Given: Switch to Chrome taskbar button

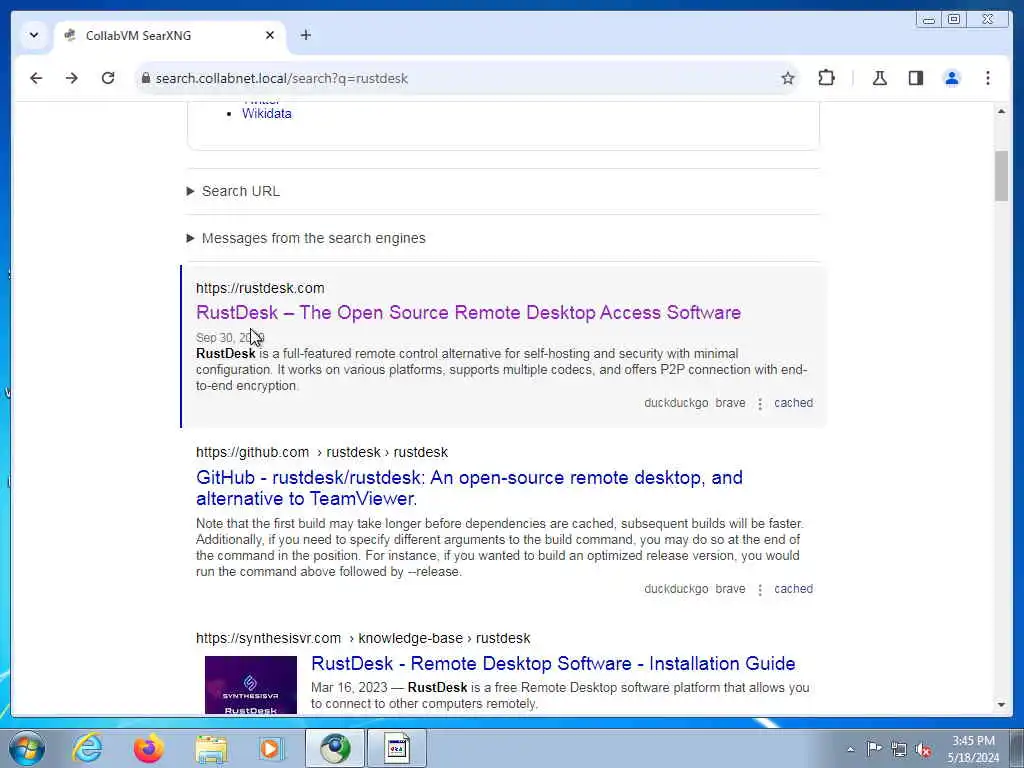Looking at the screenshot, I should pos(334,748).
